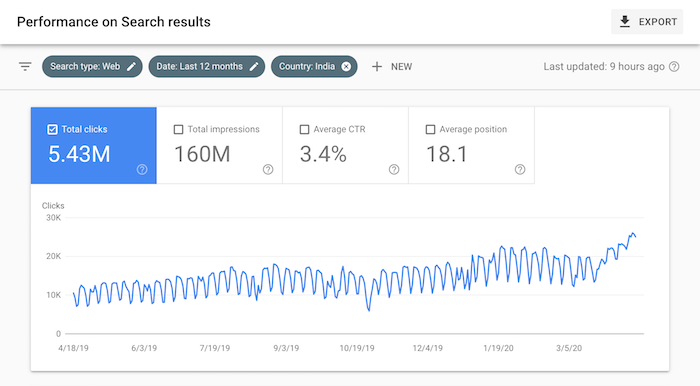Open Date: Last 12 months chip
This screenshot has width=700, height=386.
coord(207,66)
